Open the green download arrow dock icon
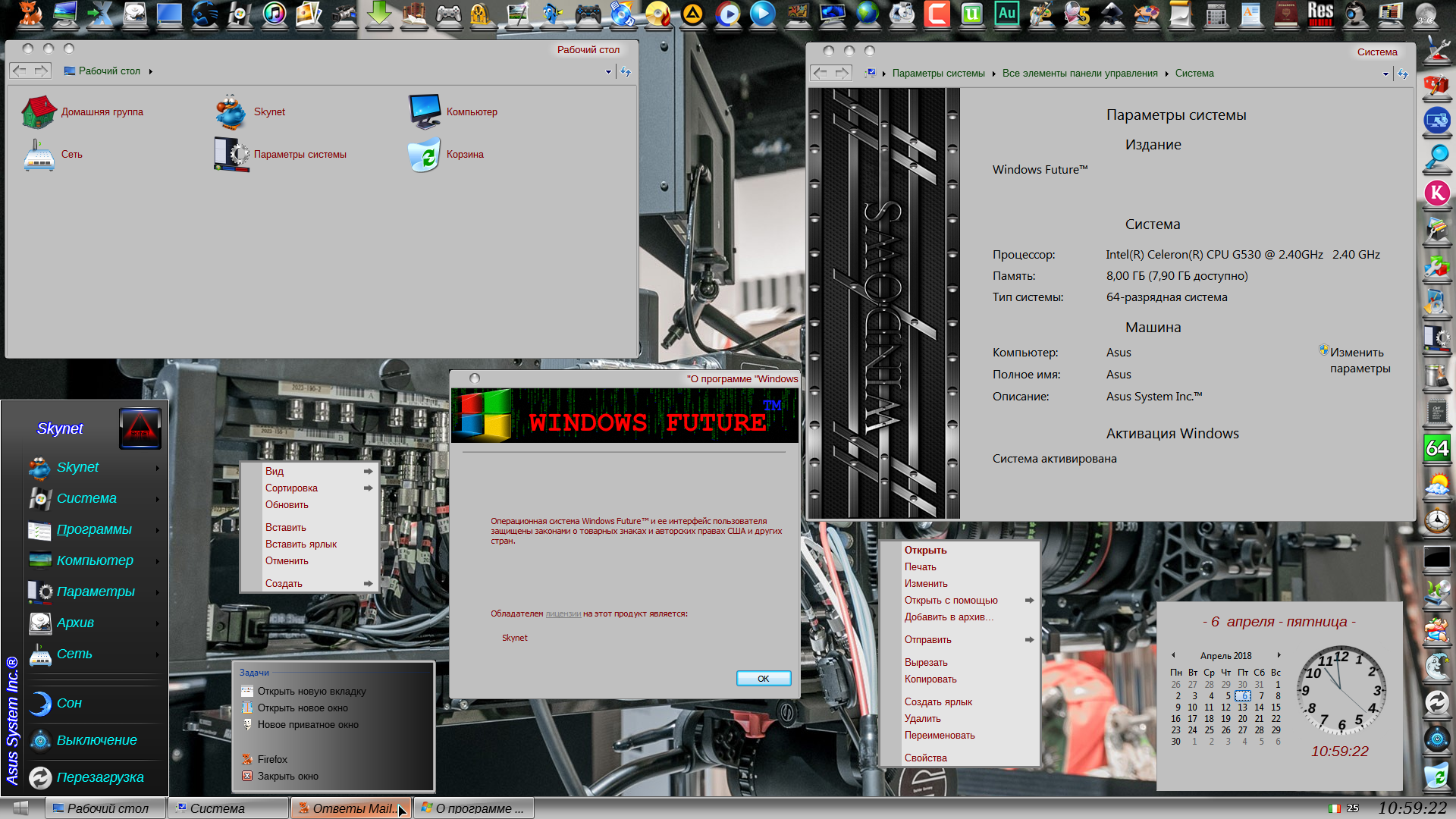 pos(379,14)
